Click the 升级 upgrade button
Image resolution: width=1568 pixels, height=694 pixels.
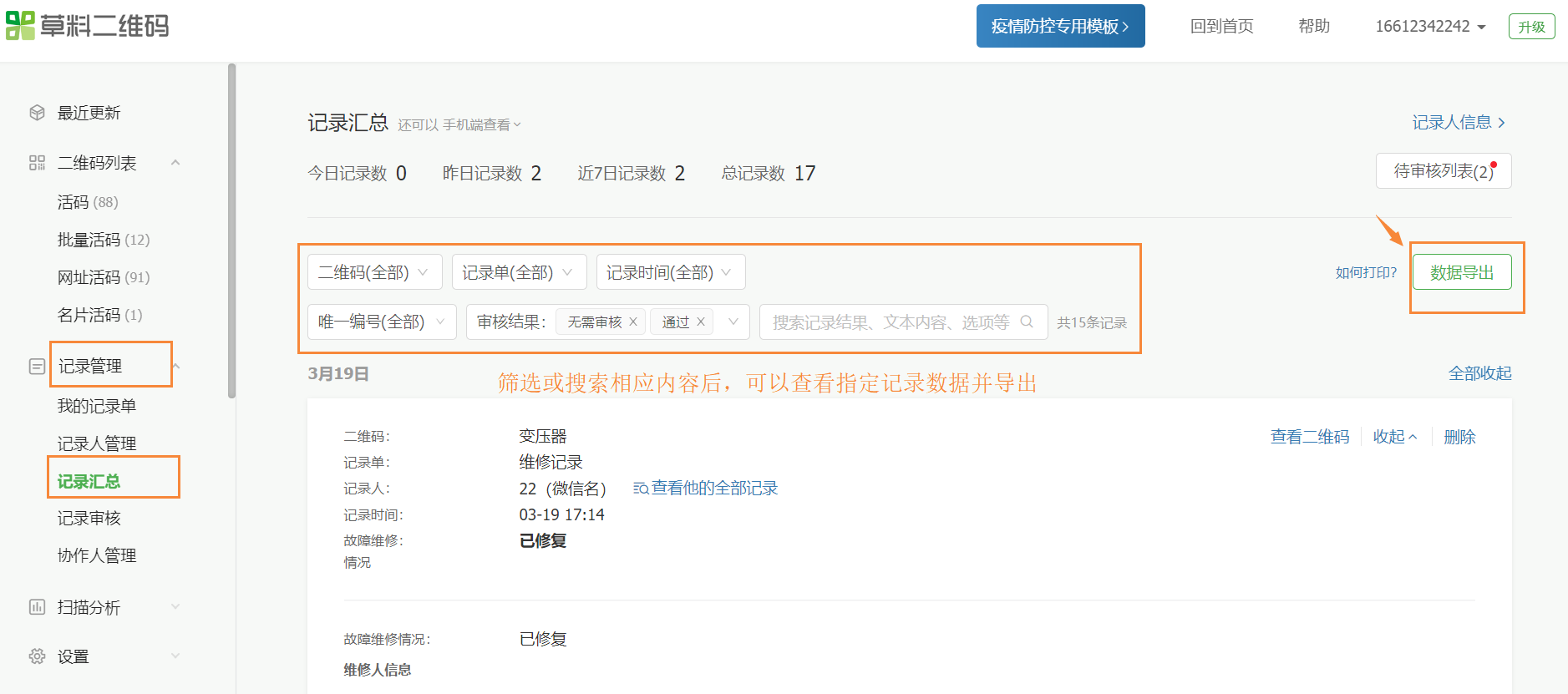pyautogui.click(x=1531, y=26)
